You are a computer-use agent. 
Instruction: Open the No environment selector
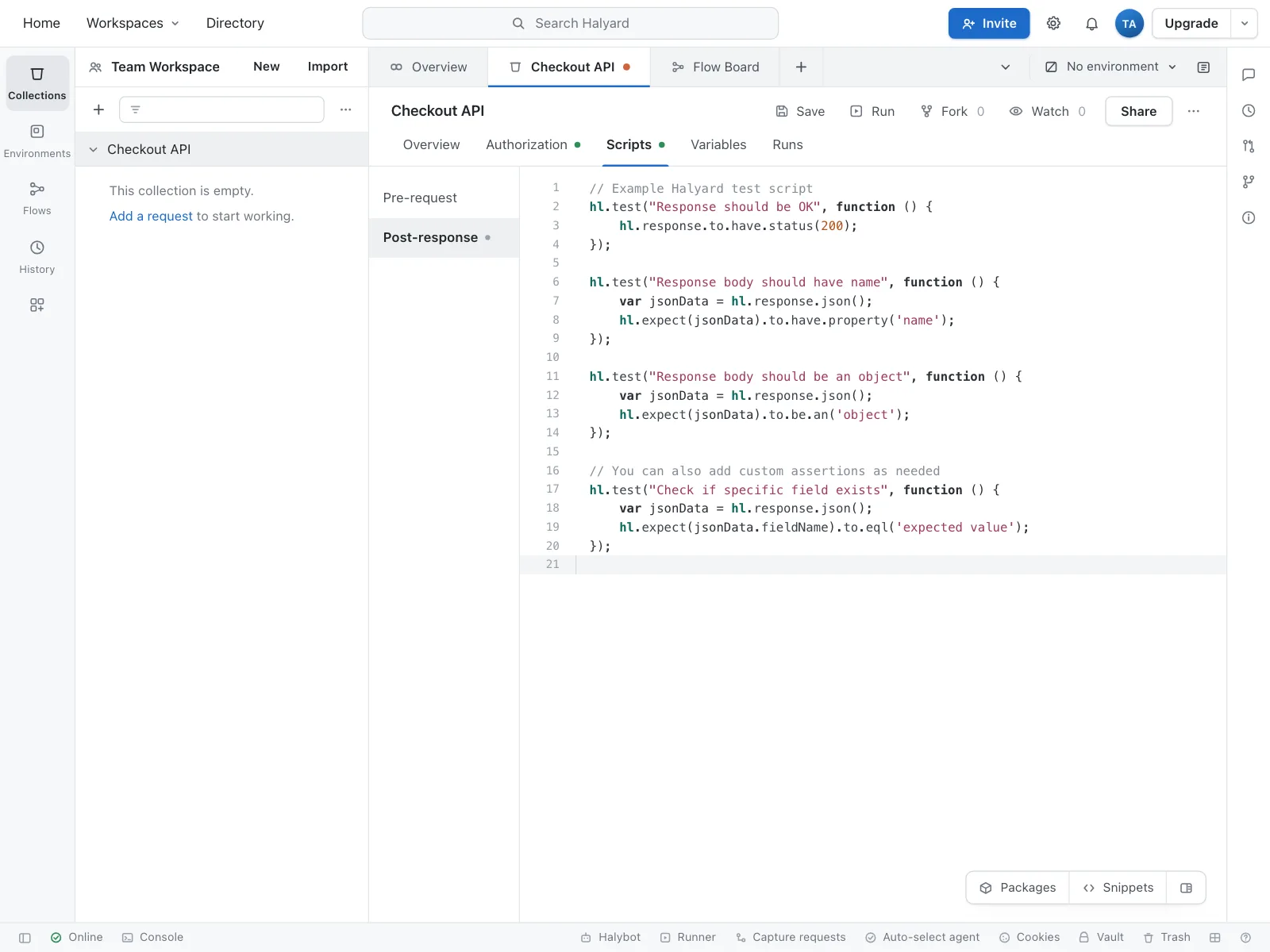(1110, 67)
